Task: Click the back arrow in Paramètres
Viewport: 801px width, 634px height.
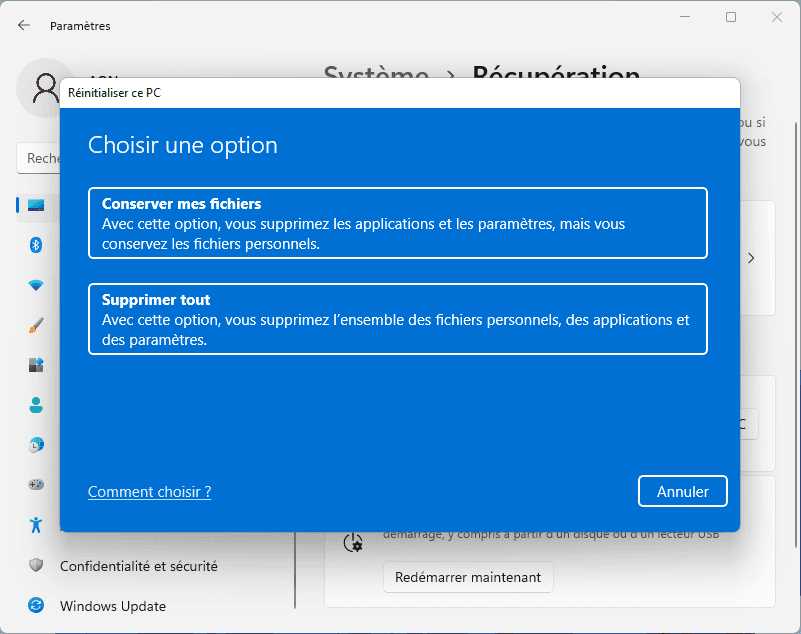Action: point(24,25)
